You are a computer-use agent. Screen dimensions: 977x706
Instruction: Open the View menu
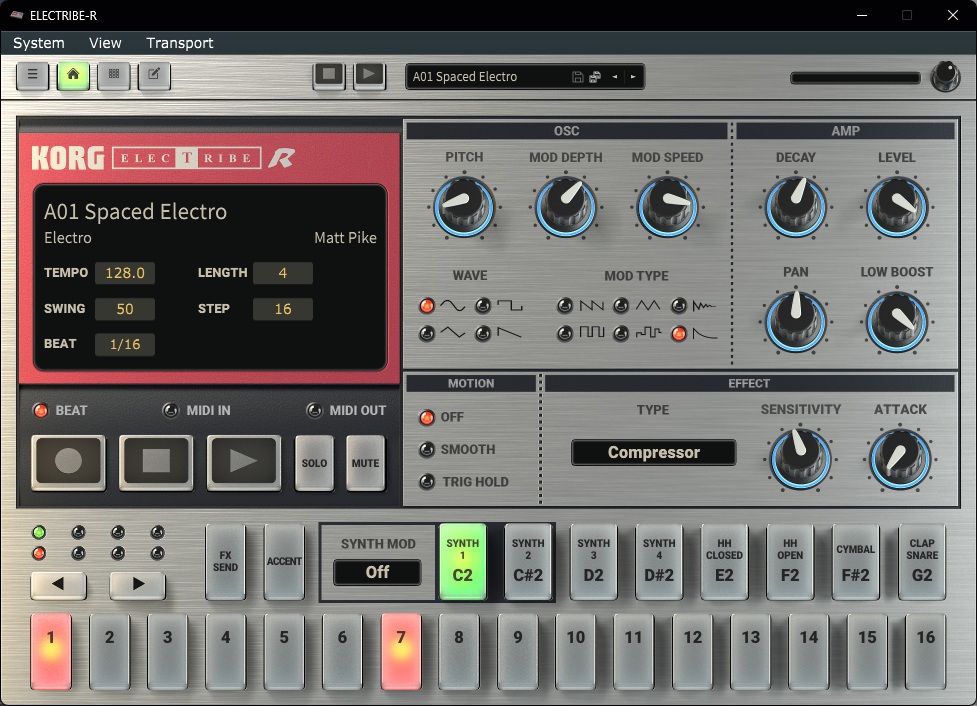pyautogui.click(x=105, y=43)
